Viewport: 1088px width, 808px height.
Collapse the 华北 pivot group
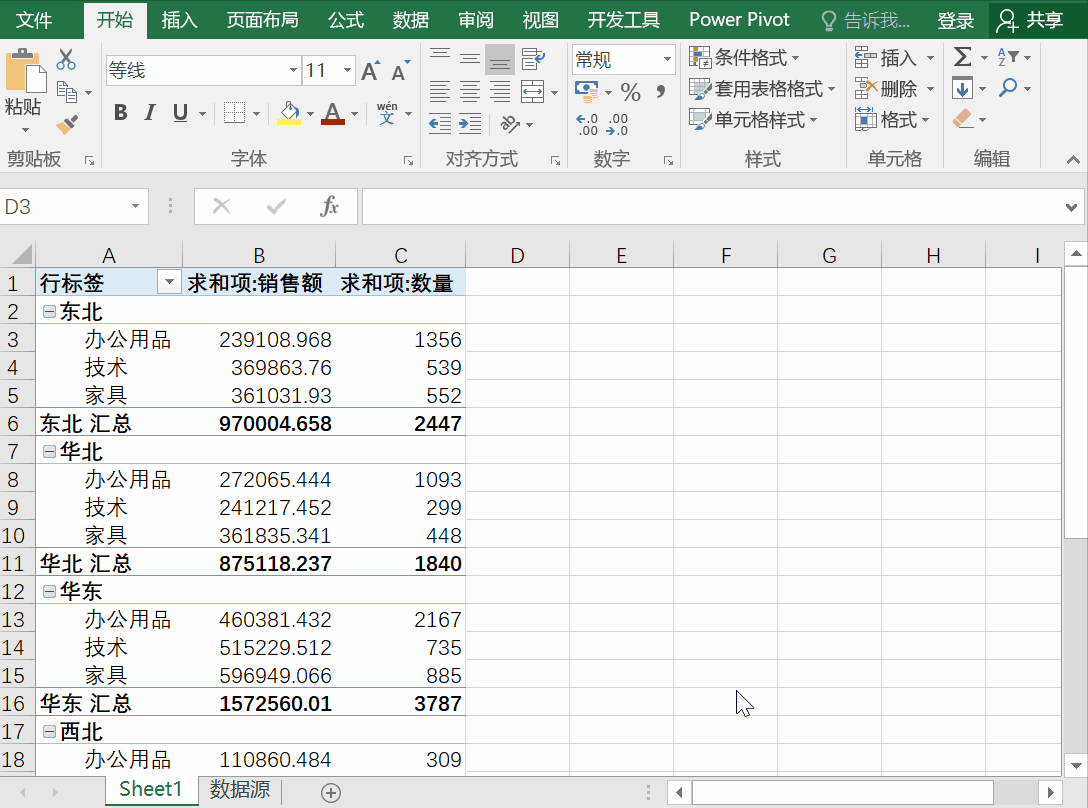(x=49, y=452)
